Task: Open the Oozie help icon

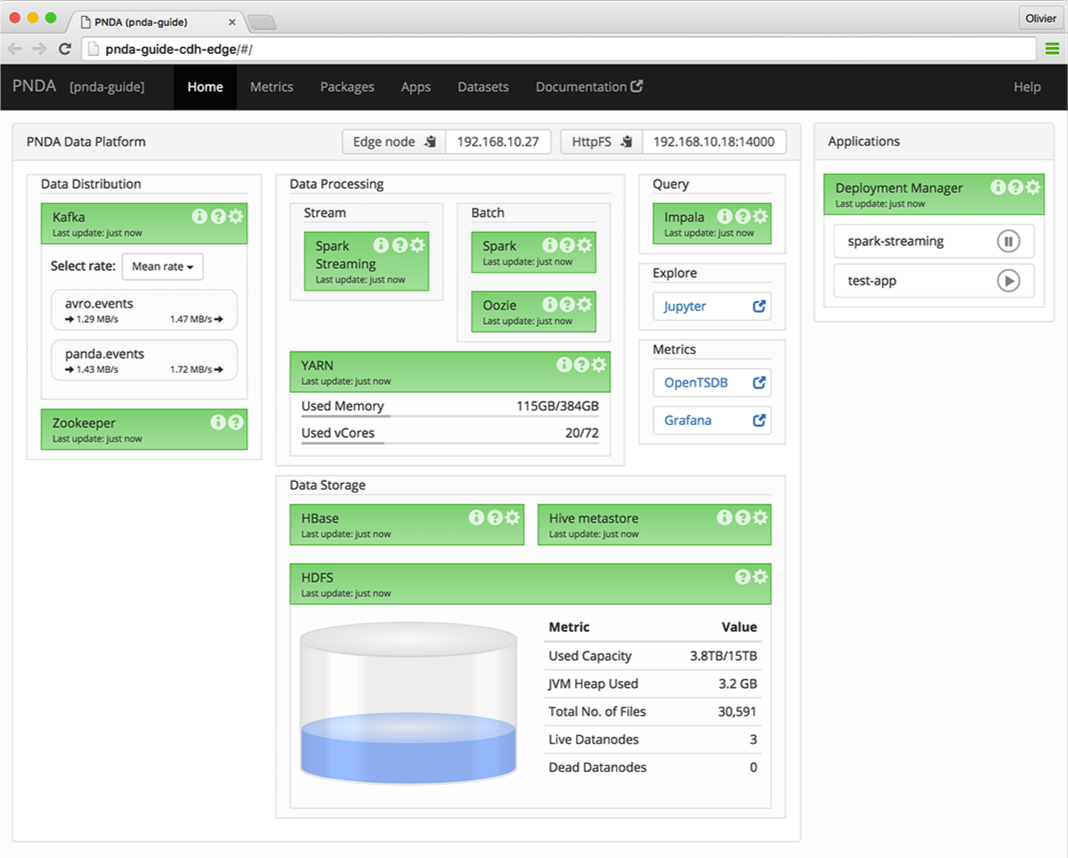Action: coord(567,304)
